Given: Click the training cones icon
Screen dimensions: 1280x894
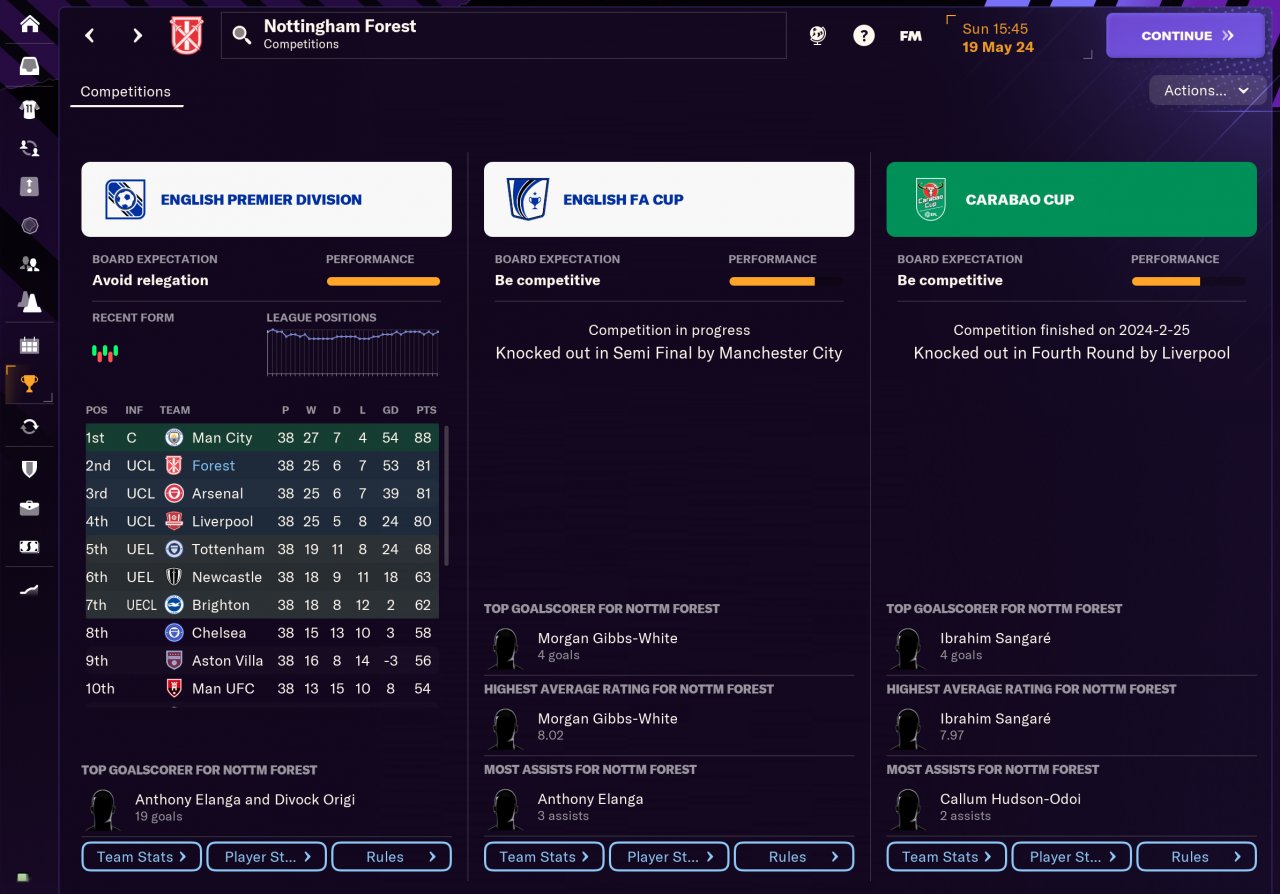Looking at the screenshot, I should point(29,301).
